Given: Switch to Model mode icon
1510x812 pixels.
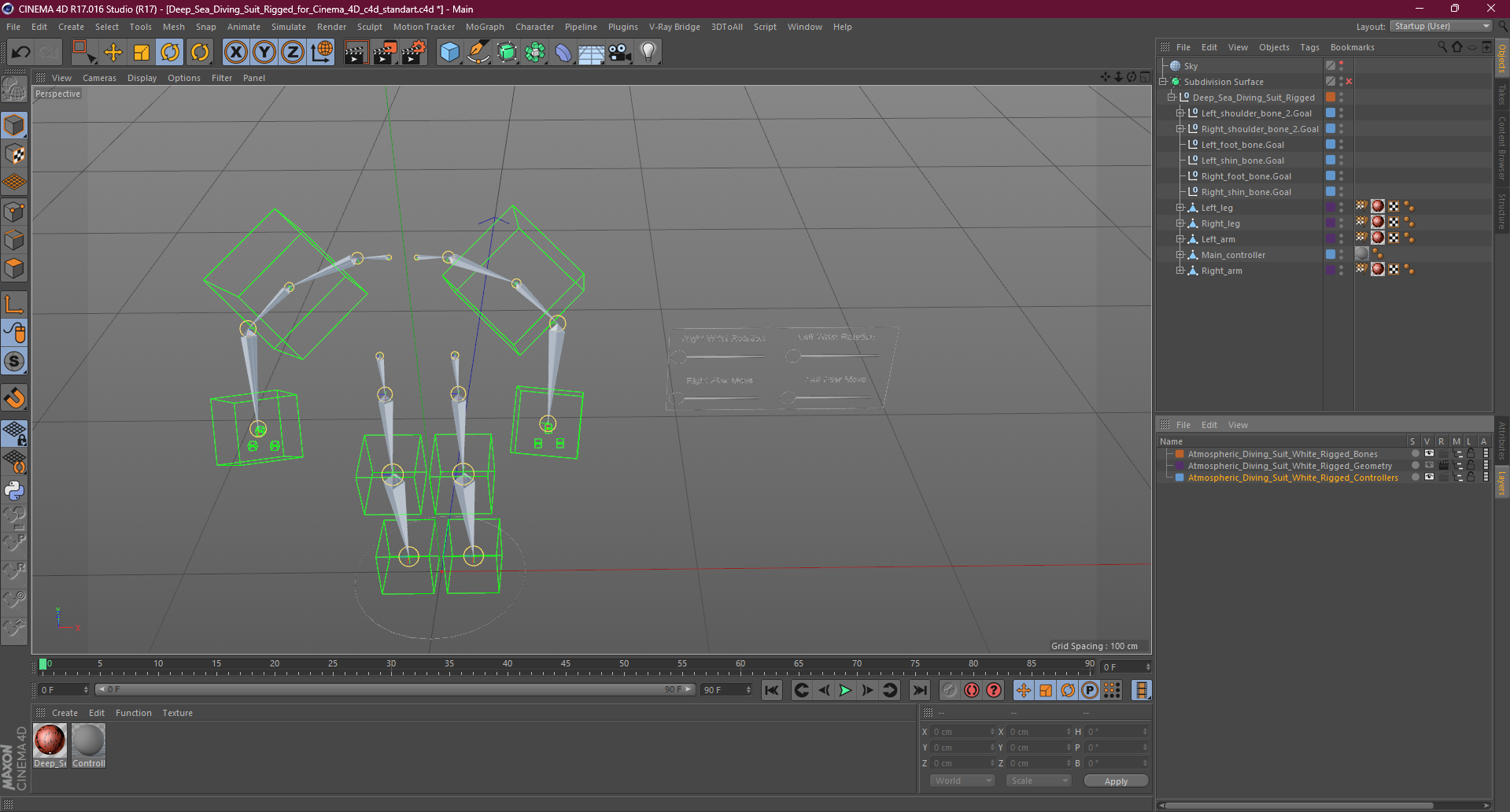Looking at the screenshot, I should pyautogui.click(x=15, y=126).
